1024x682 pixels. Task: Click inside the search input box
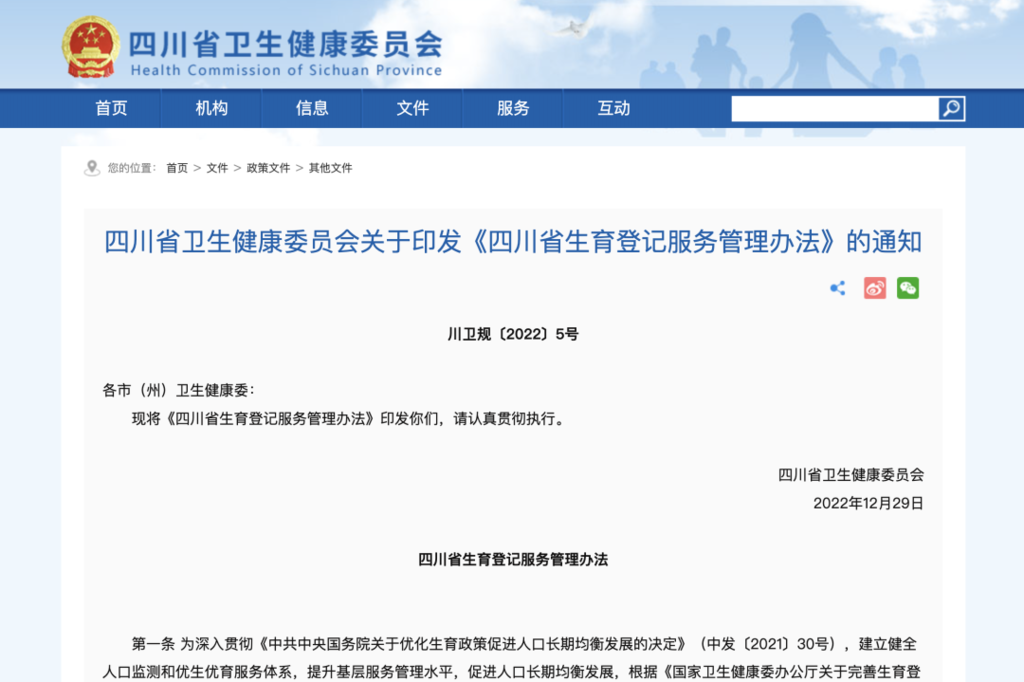tap(830, 108)
